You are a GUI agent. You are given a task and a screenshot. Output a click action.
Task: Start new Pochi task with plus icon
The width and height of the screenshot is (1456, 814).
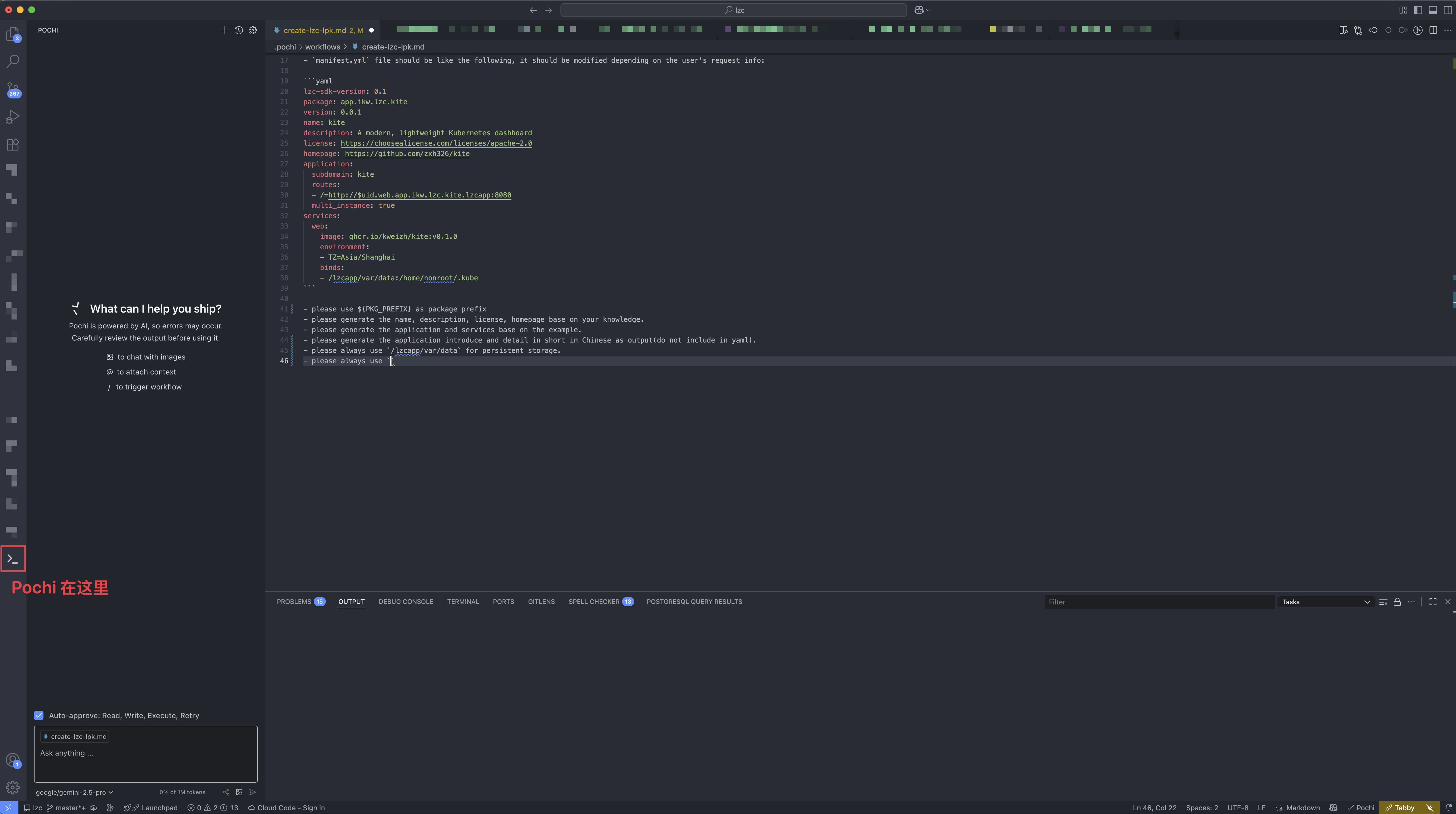click(x=225, y=30)
